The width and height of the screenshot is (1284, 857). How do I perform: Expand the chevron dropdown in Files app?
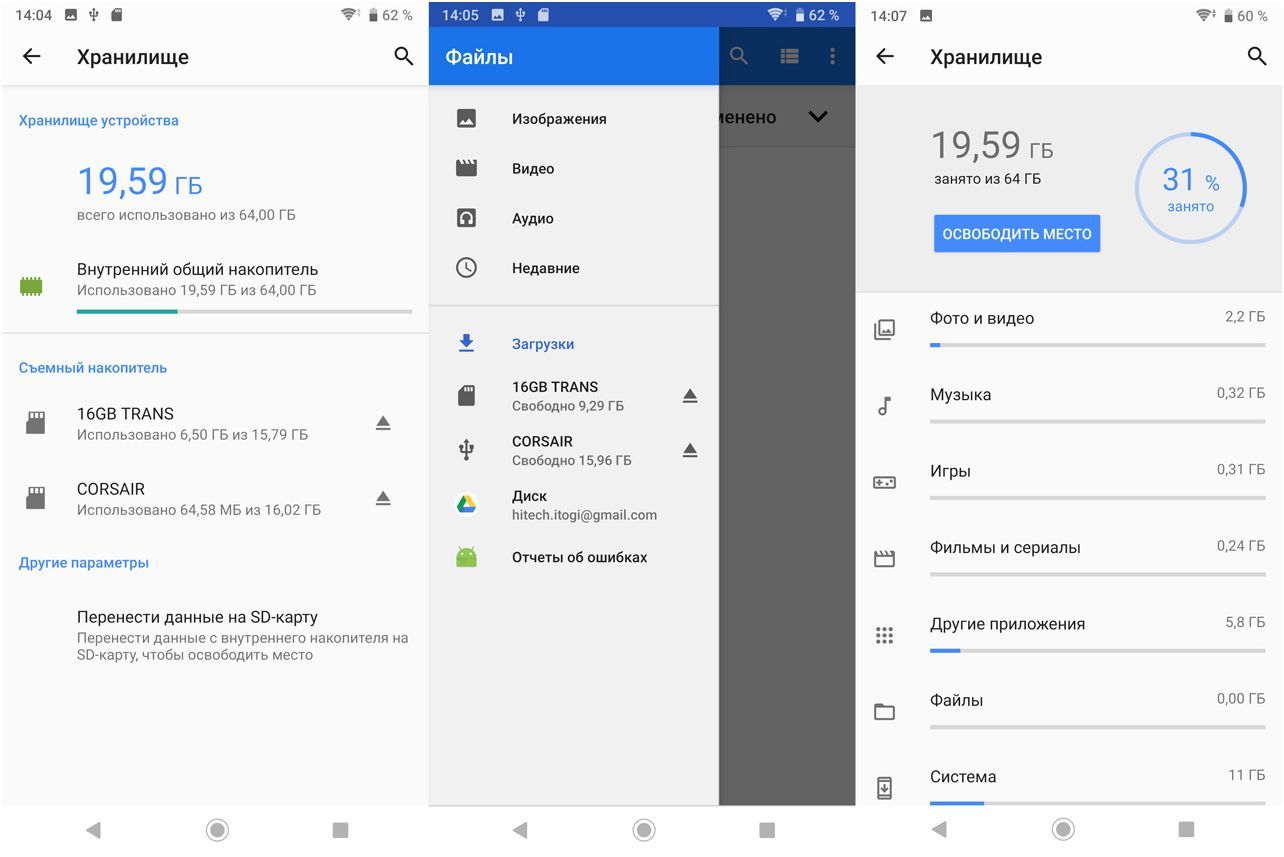(x=817, y=117)
